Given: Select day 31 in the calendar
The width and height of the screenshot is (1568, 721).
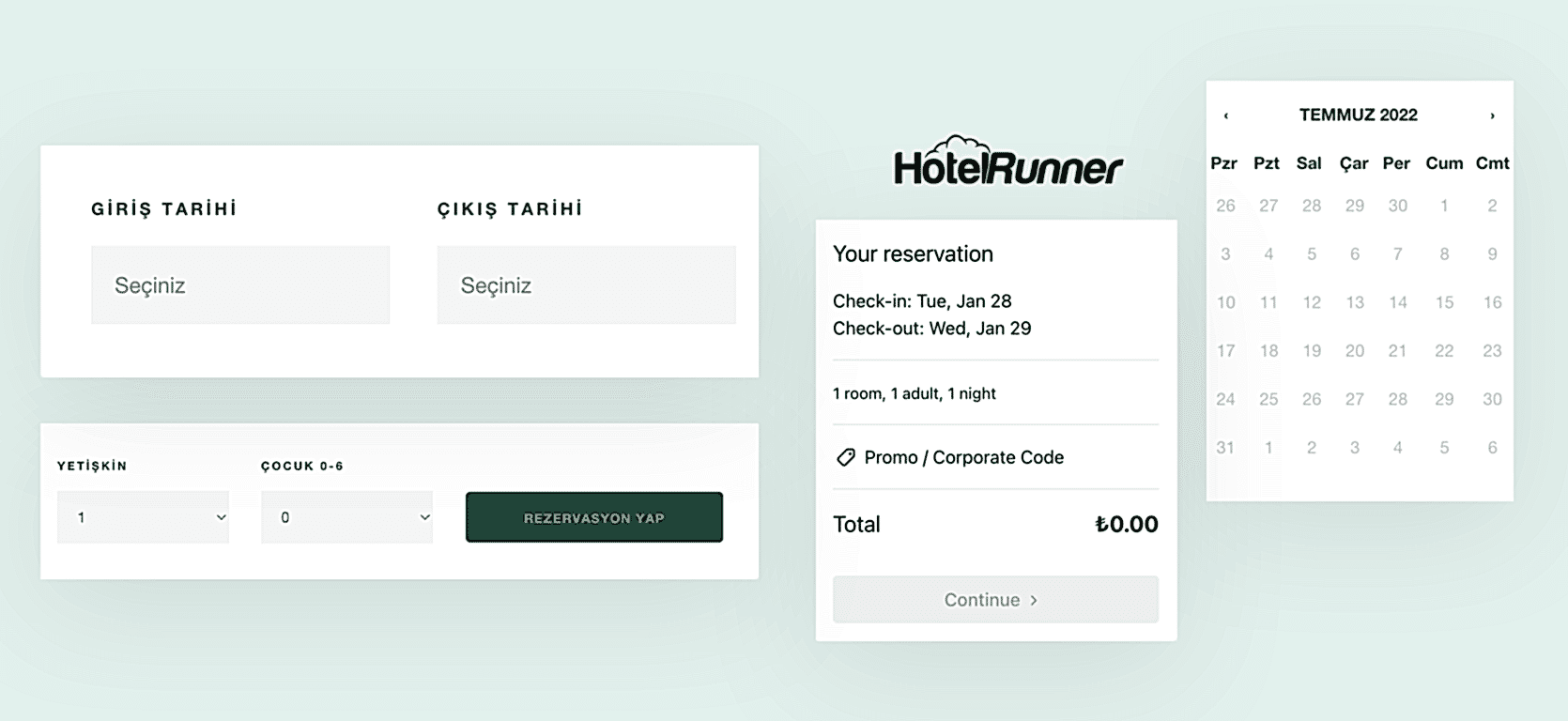Looking at the screenshot, I should (x=1225, y=448).
